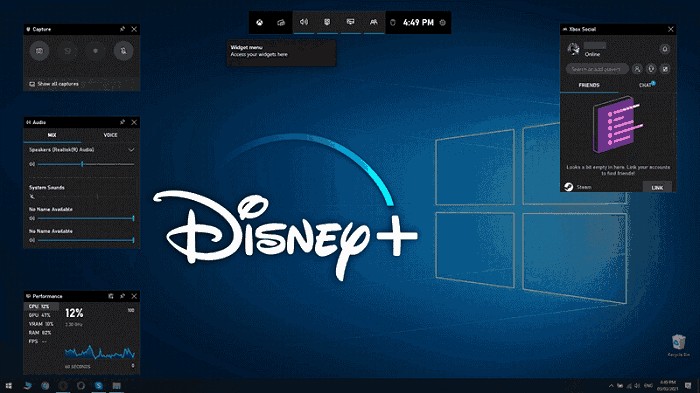Open Game Bar settings gear
The image size is (700, 393).
pyautogui.click(x=443, y=22)
